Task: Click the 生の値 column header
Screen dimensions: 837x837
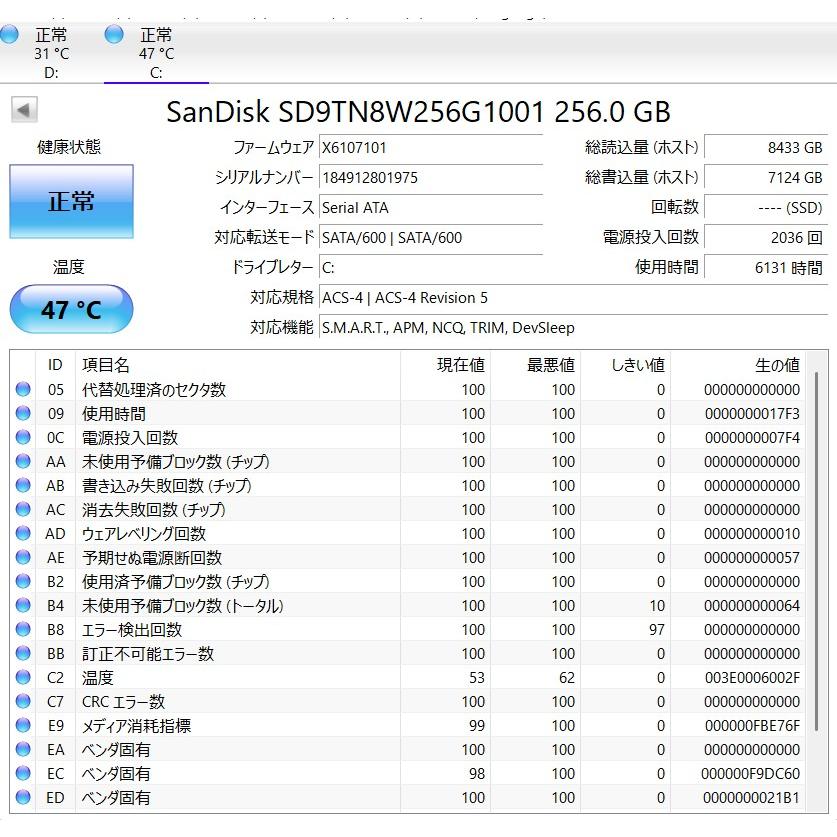Action: [738, 365]
